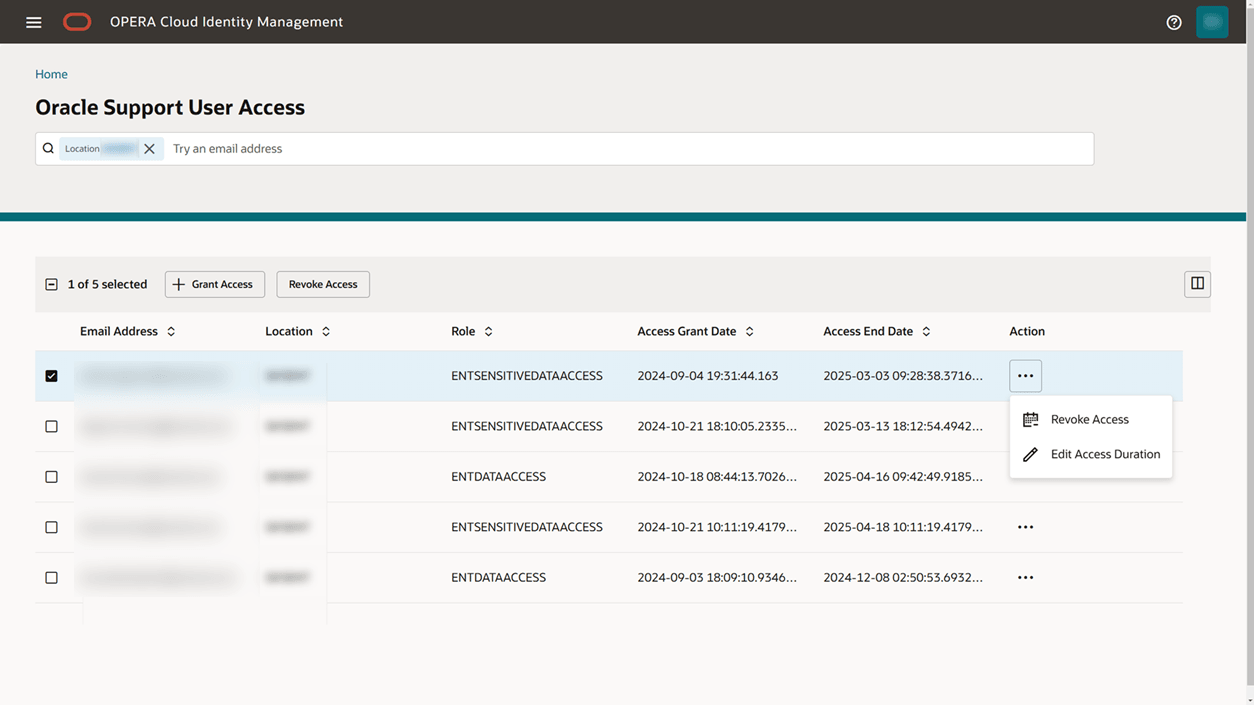The image size is (1254, 705).
Task: Sort by Location column
Action: 326,331
